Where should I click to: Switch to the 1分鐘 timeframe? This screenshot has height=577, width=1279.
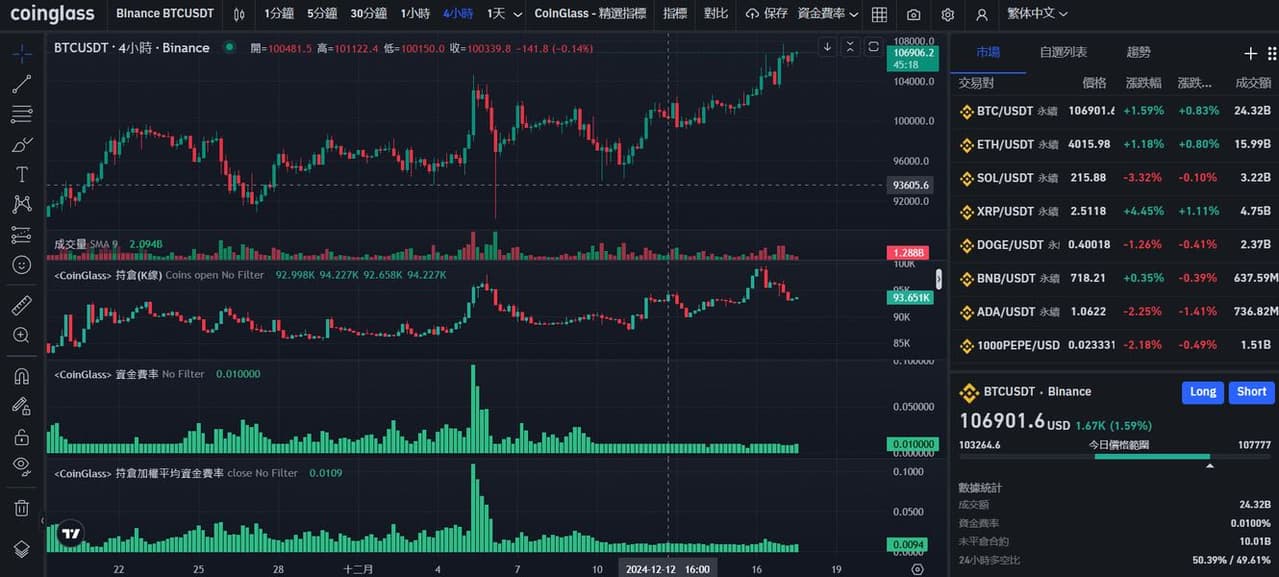tap(280, 14)
